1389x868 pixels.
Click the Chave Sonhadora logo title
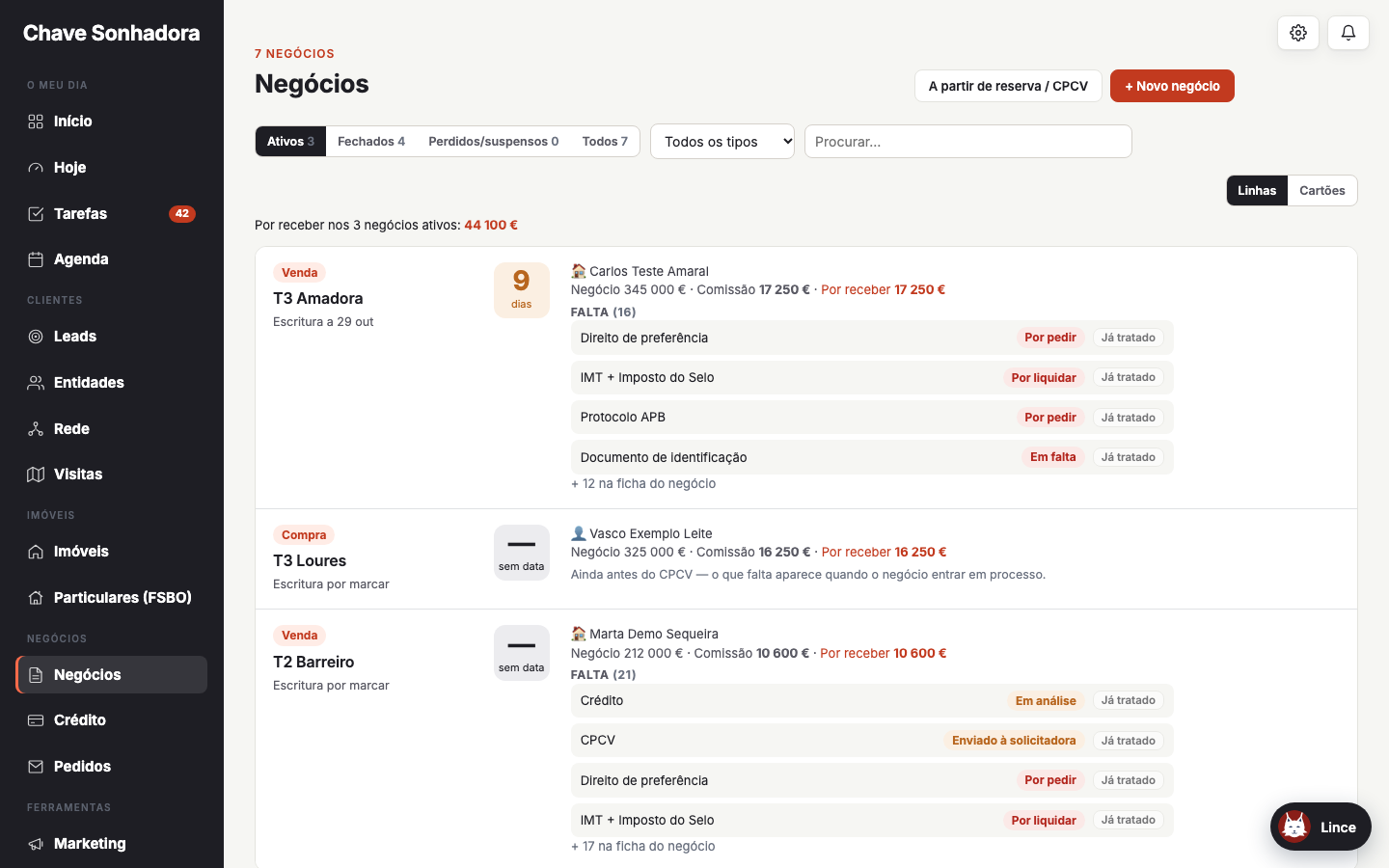pyautogui.click(x=112, y=33)
